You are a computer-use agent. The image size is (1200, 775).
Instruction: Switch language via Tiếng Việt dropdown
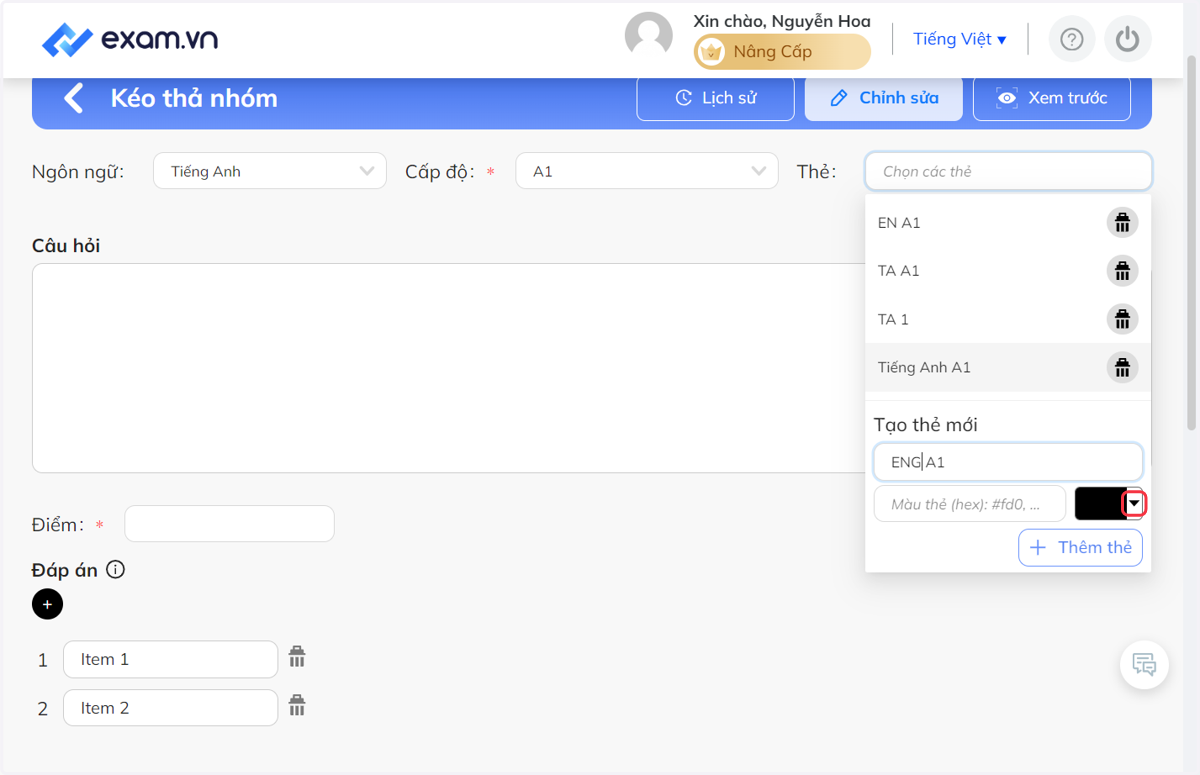(960, 39)
